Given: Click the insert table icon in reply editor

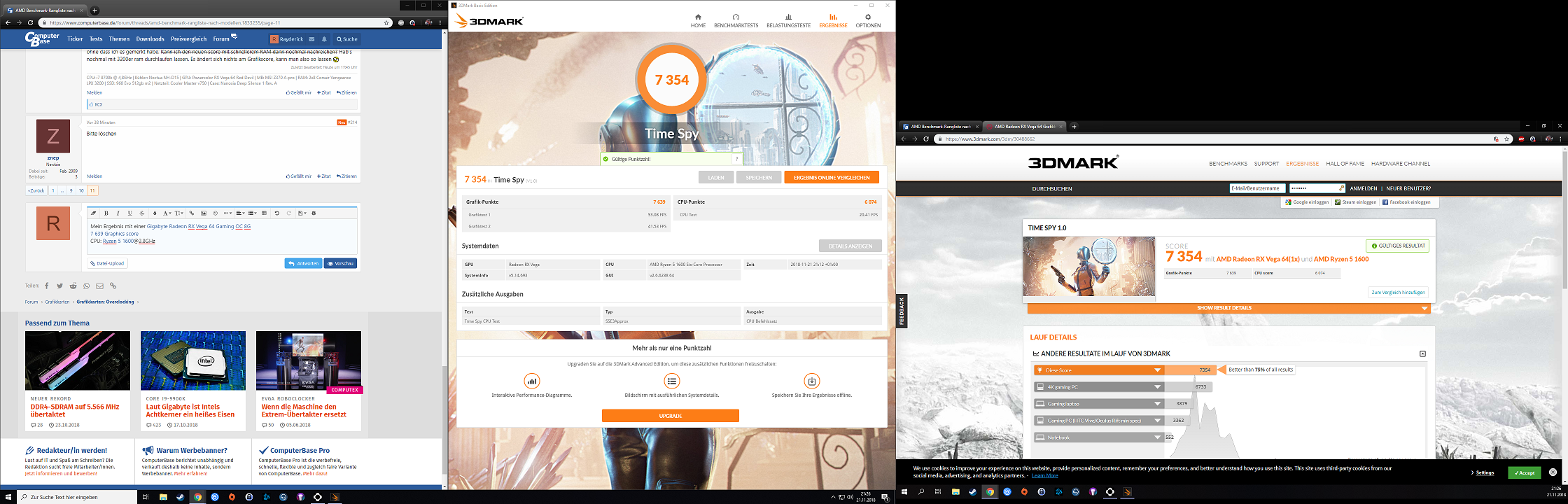Looking at the screenshot, I should 264,213.
